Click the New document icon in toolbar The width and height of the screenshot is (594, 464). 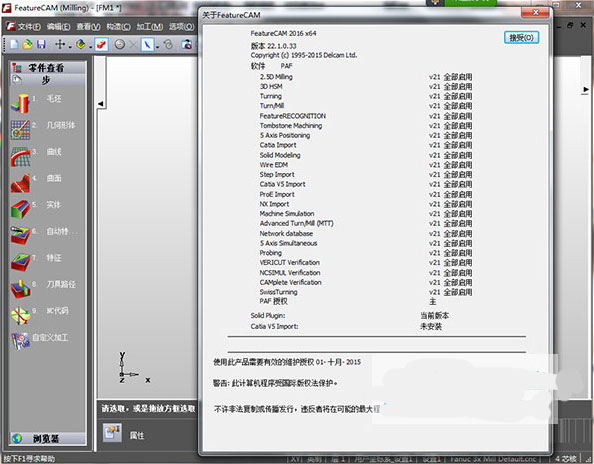tap(14, 44)
